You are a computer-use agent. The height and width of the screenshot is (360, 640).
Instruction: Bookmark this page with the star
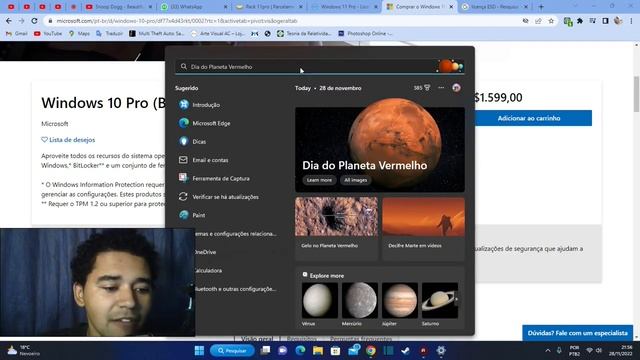pyautogui.click(x=551, y=21)
